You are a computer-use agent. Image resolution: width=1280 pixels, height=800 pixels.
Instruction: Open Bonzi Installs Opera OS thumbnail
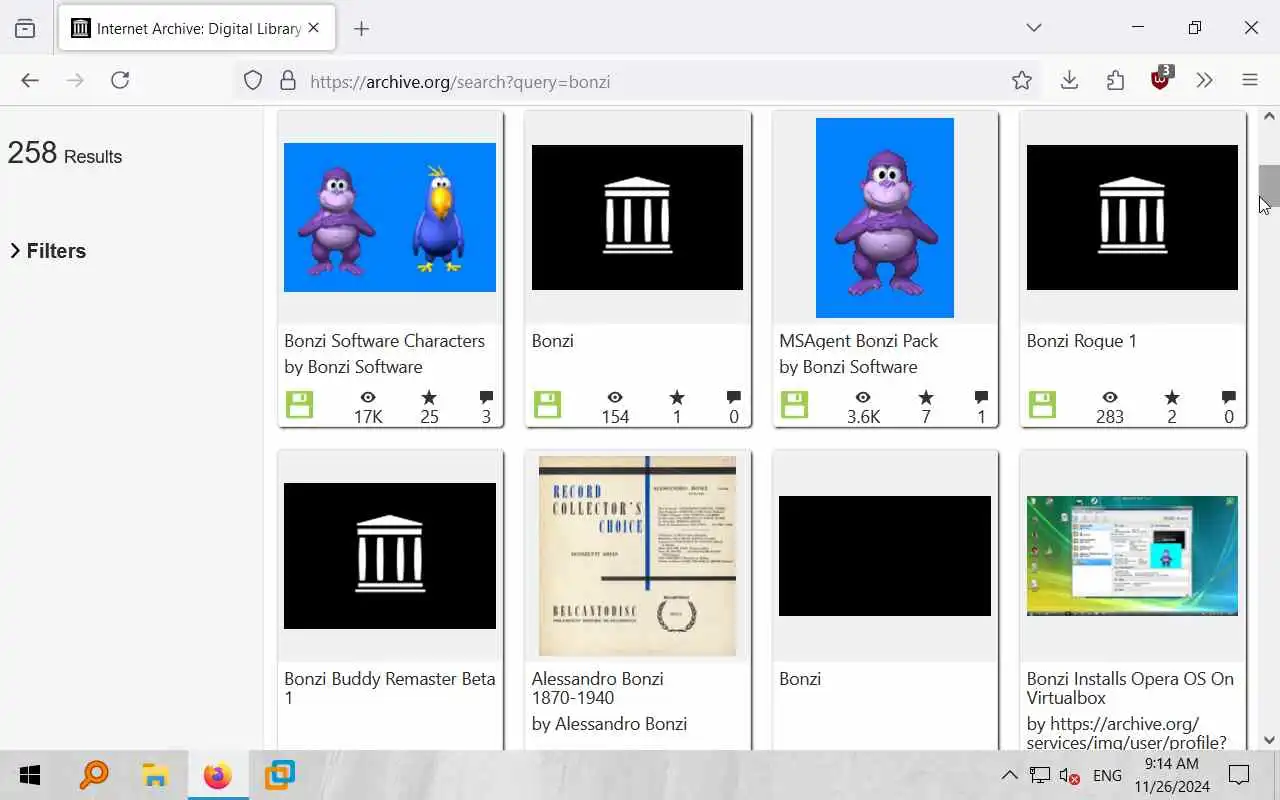(1132, 556)
